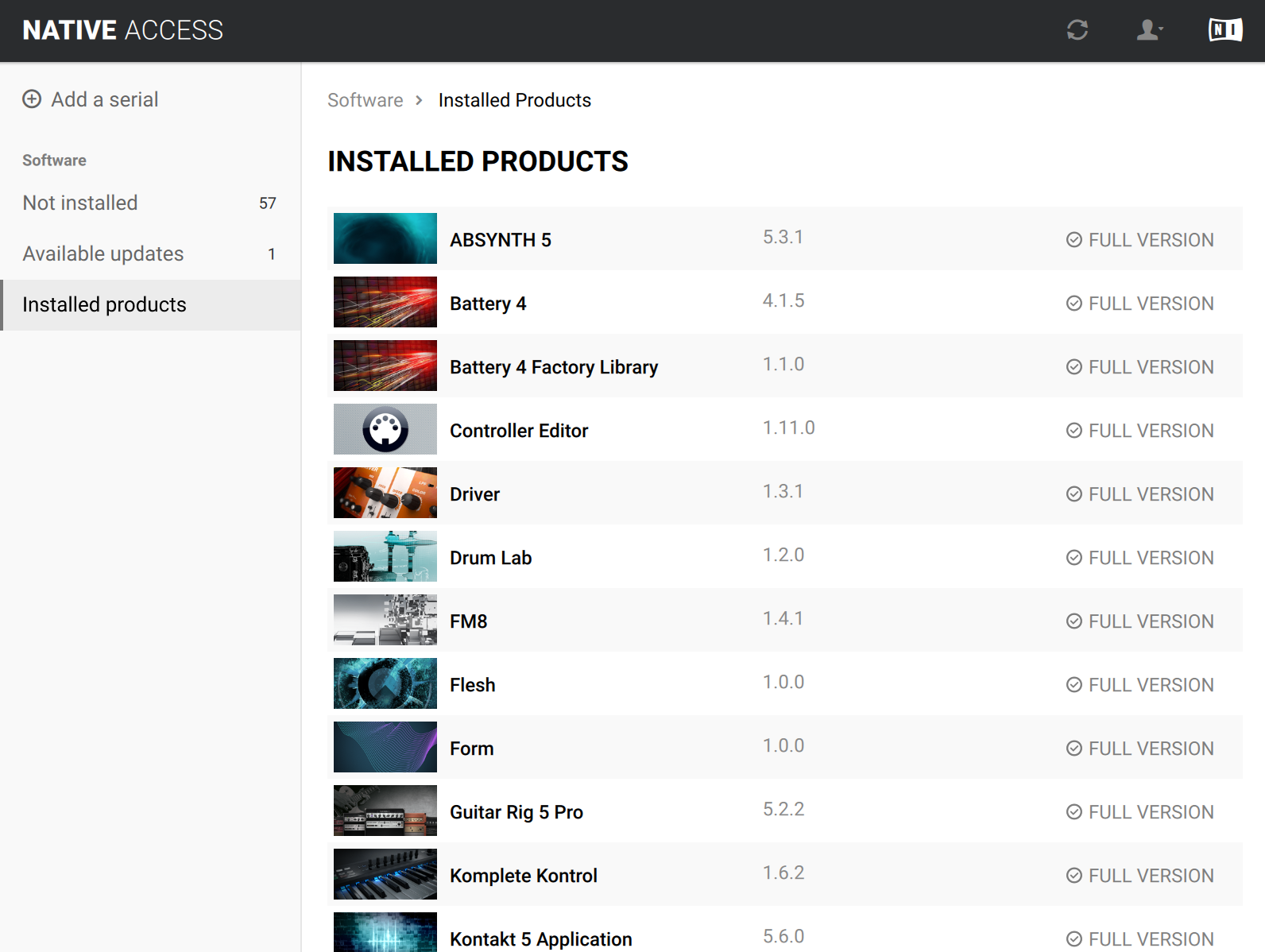Show Available updates section
The width and height of the screenshot is (1265, 952).
[x=150, y=254]
